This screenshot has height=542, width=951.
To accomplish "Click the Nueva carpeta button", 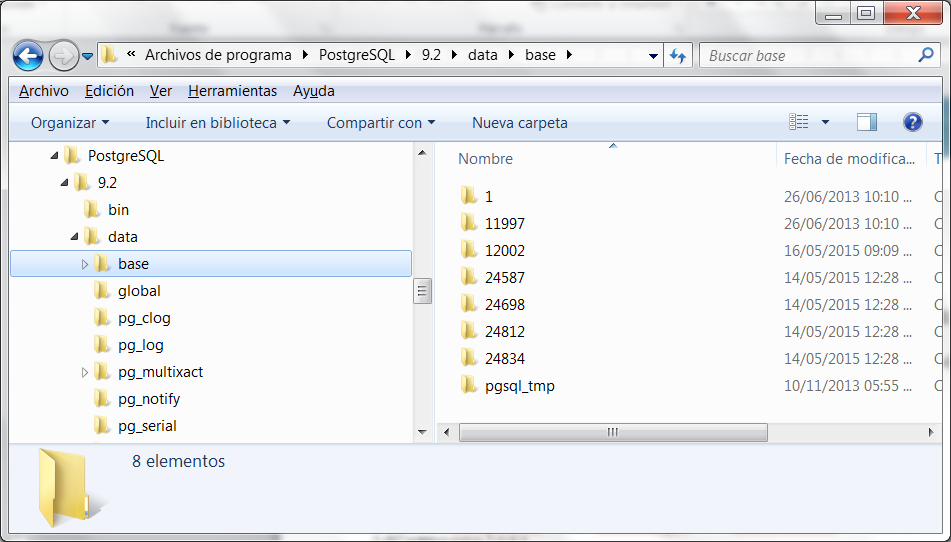I will [x=519, y=123].
